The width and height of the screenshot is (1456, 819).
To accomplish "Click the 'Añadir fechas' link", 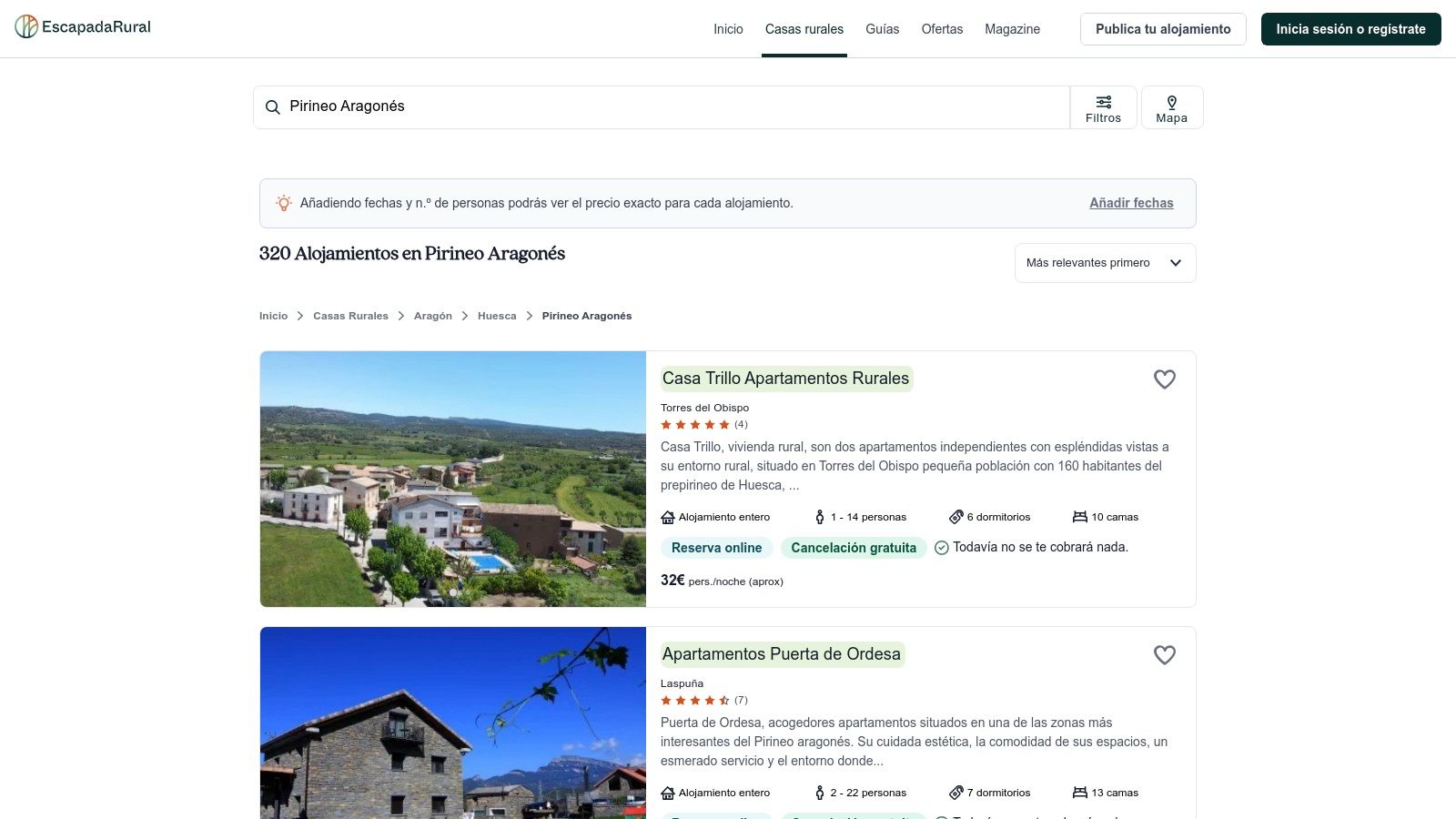I will click(x=1130, y=203).
